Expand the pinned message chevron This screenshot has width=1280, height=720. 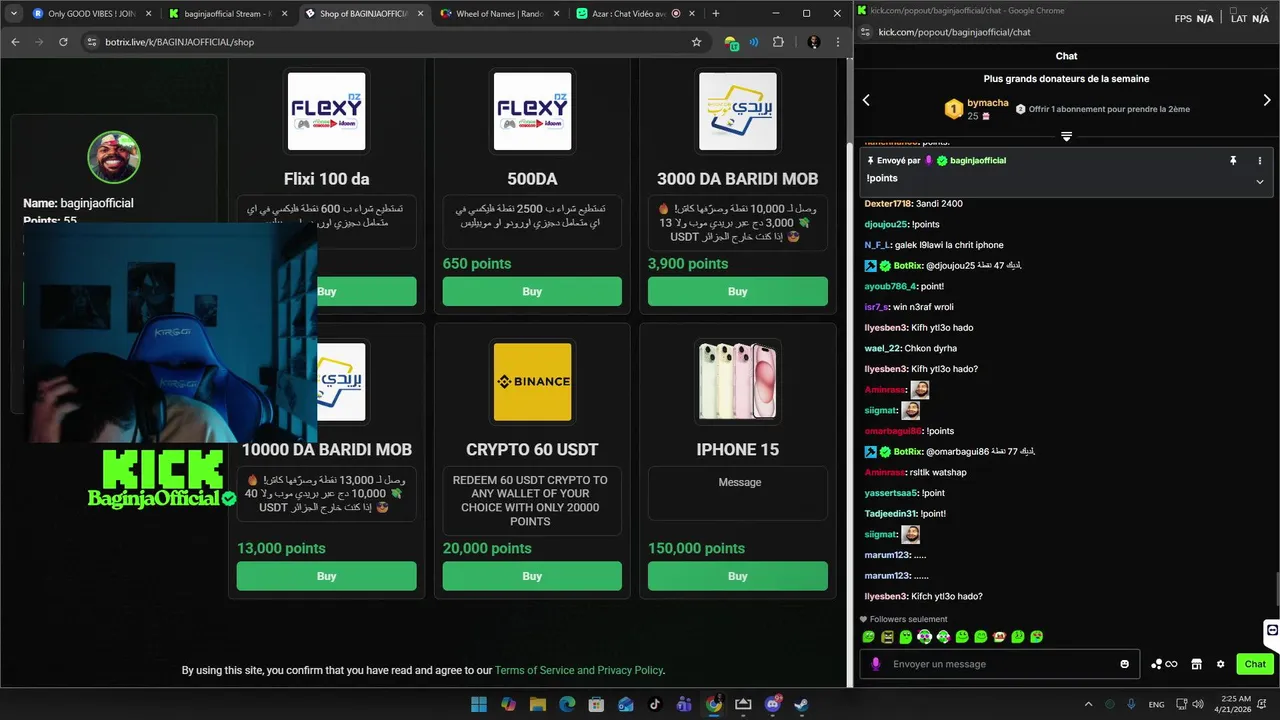tap(1260, 182)
